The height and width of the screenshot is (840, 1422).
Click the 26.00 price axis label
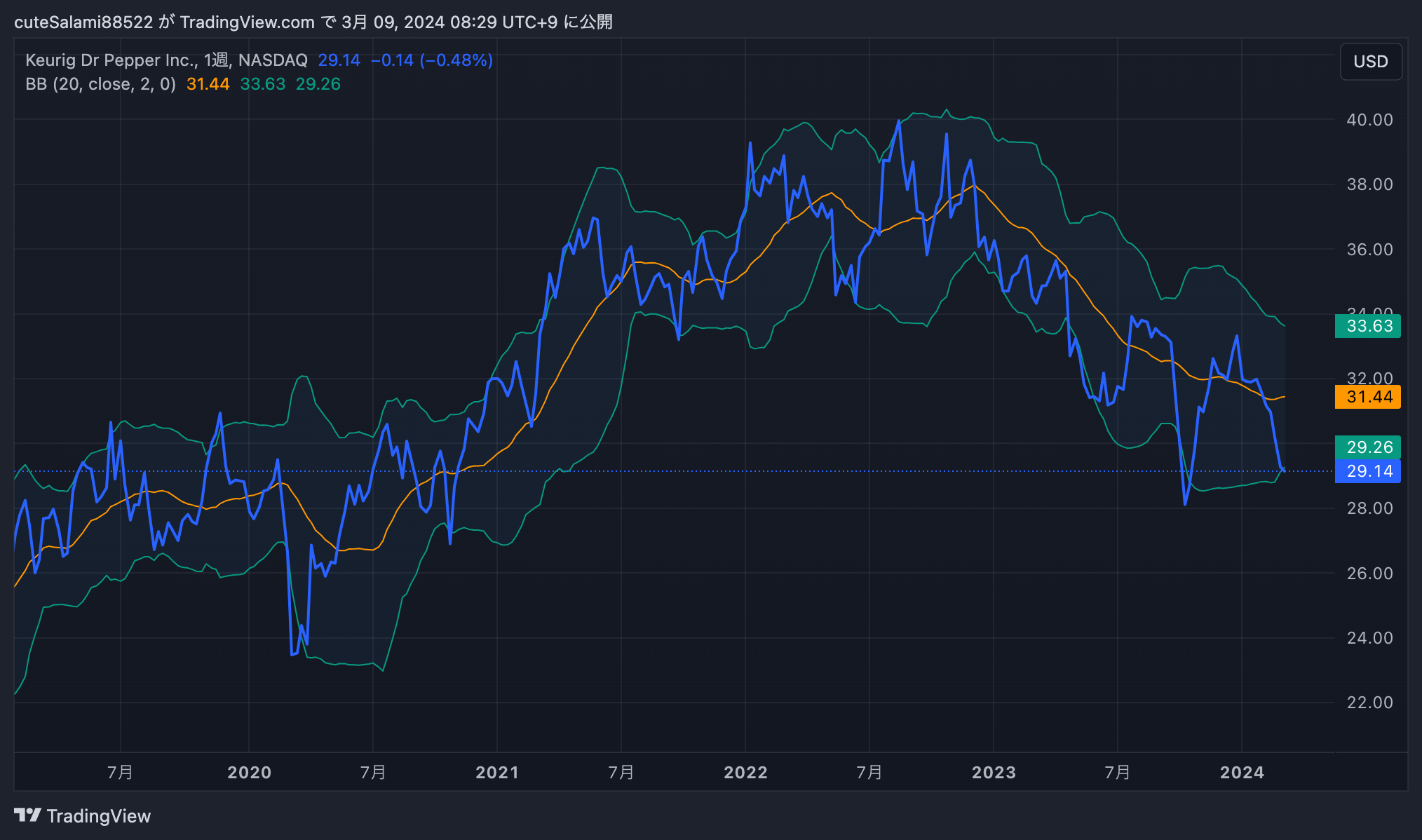click(x=1370, y=574)
